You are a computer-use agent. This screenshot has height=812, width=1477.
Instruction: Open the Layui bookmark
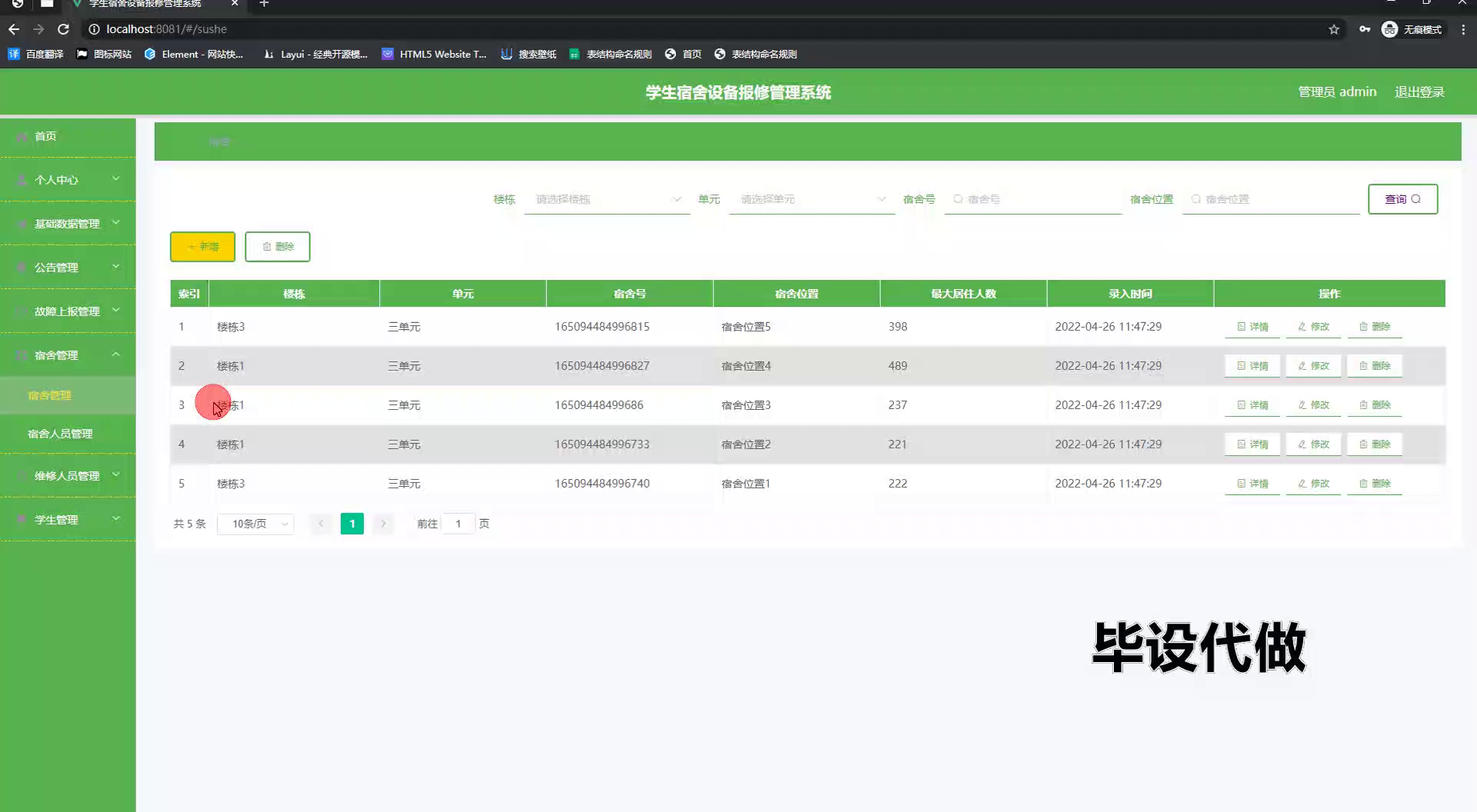point(315,54)
